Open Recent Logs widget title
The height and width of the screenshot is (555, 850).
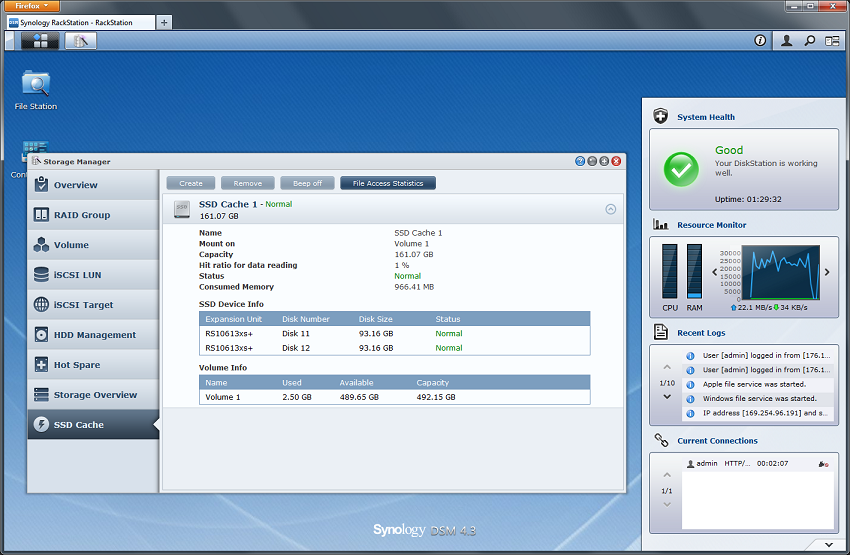[x=701, y=333]
